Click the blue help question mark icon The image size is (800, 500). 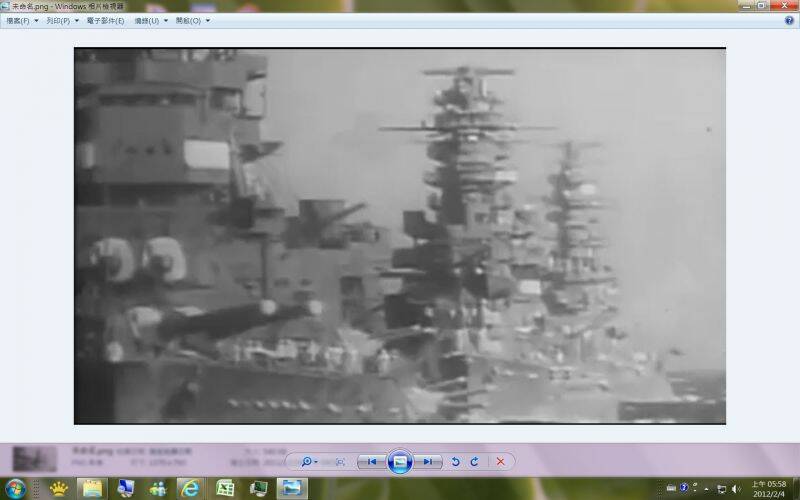point(788,20)
